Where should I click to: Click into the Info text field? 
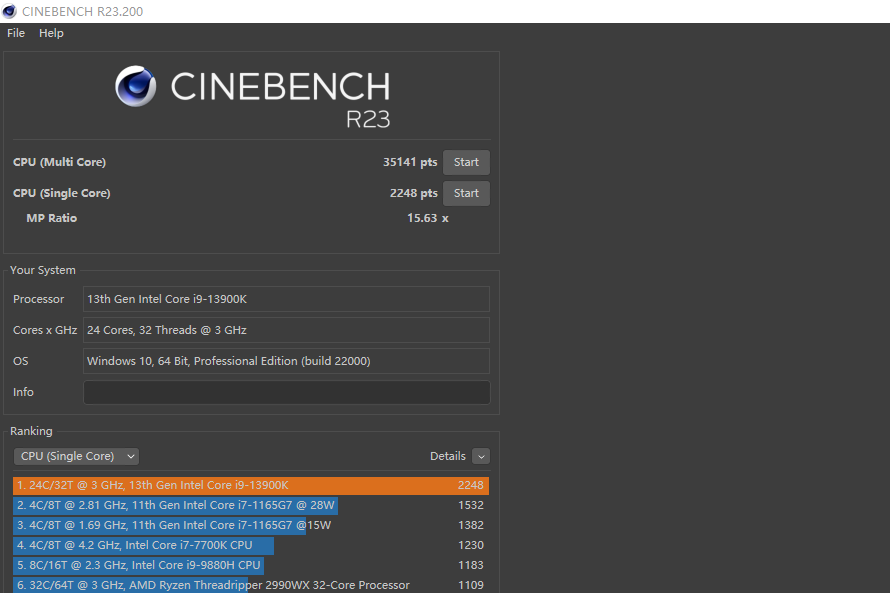286,392
